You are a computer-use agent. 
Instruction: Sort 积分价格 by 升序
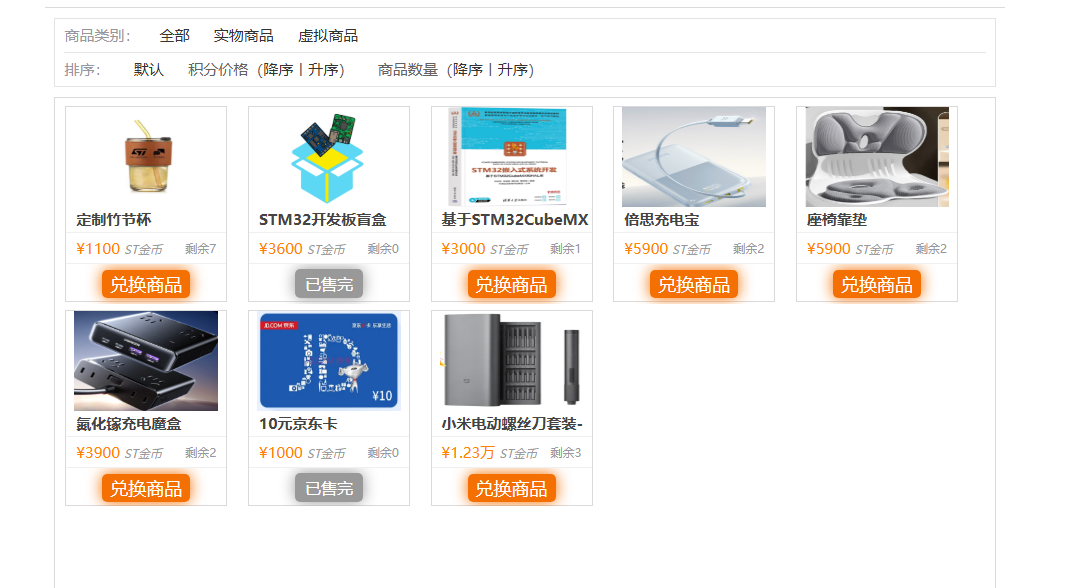(322, 70)
